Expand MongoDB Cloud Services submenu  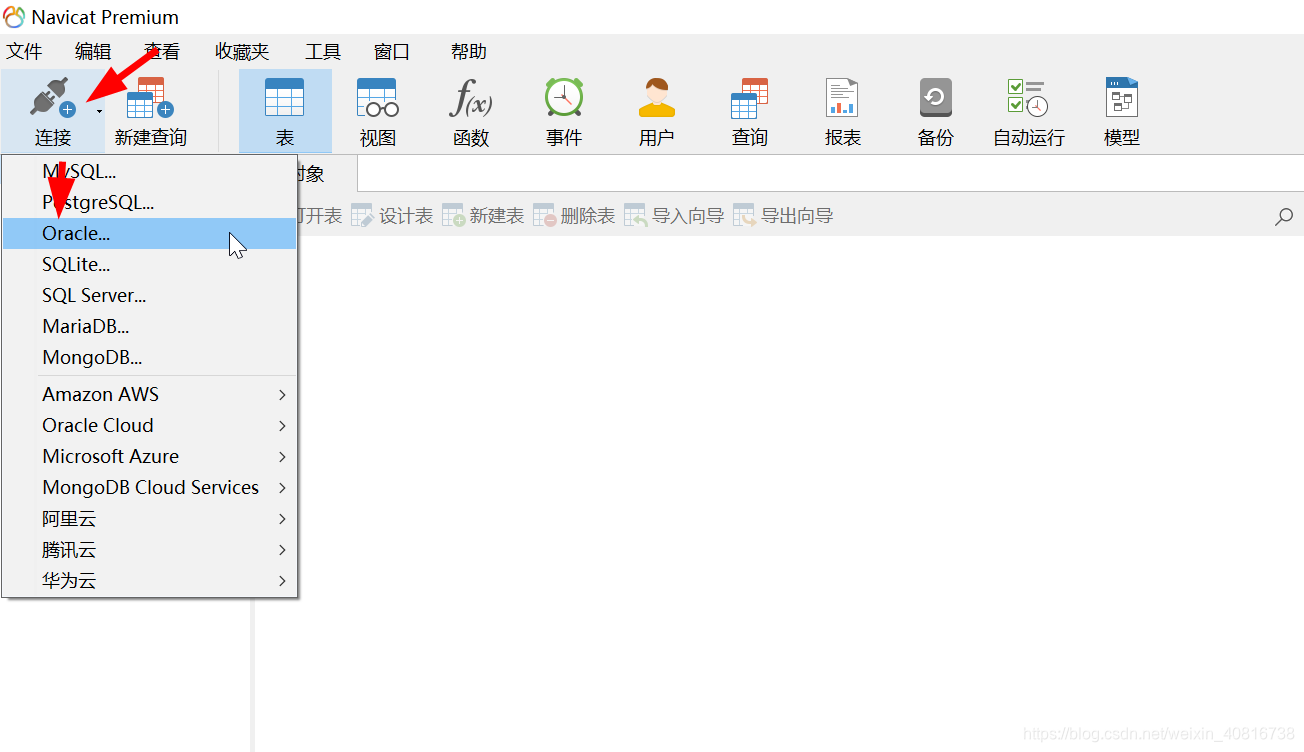click(x=149, y=487)
